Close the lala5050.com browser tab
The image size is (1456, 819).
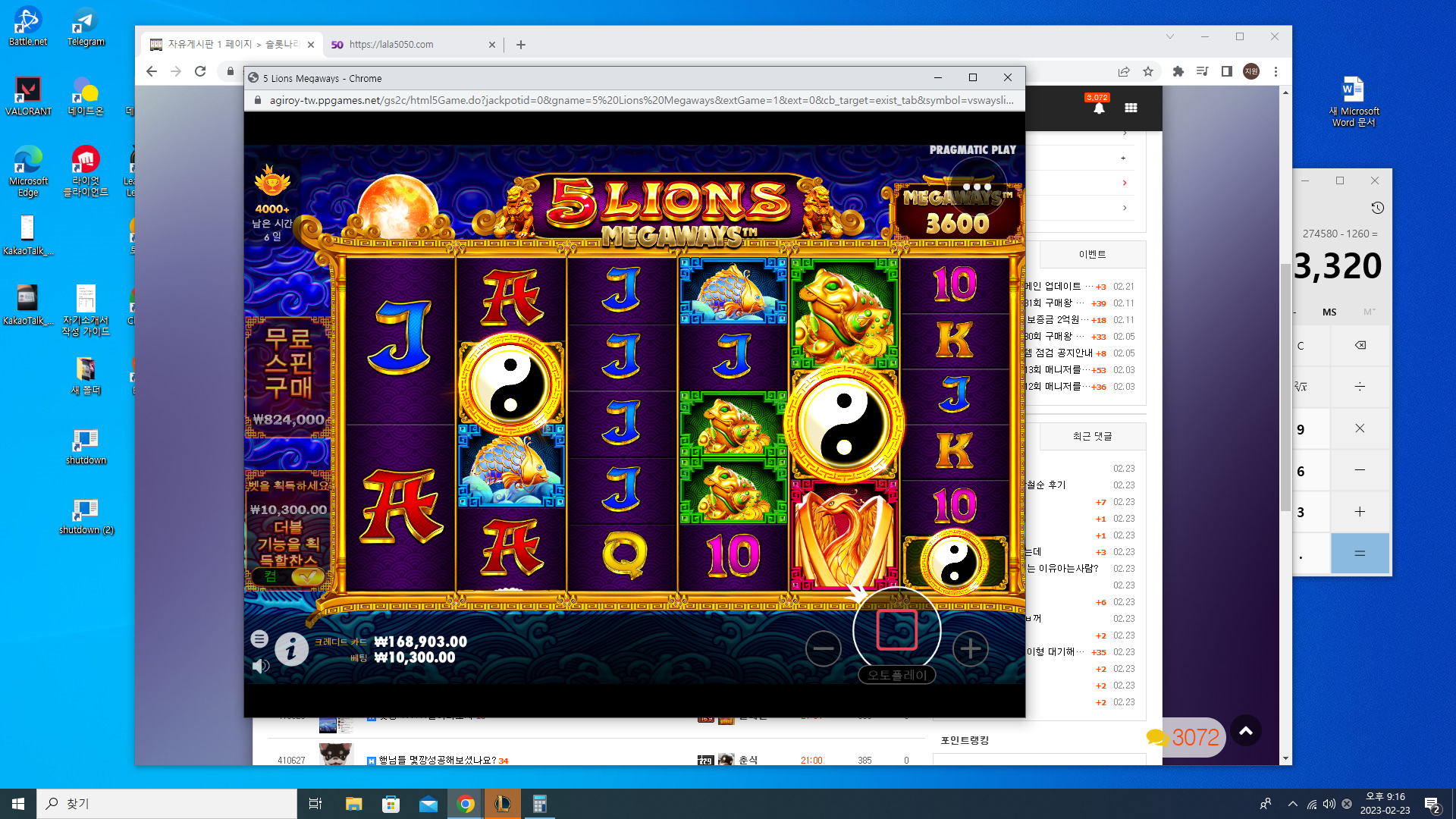[x=492, y=45]
